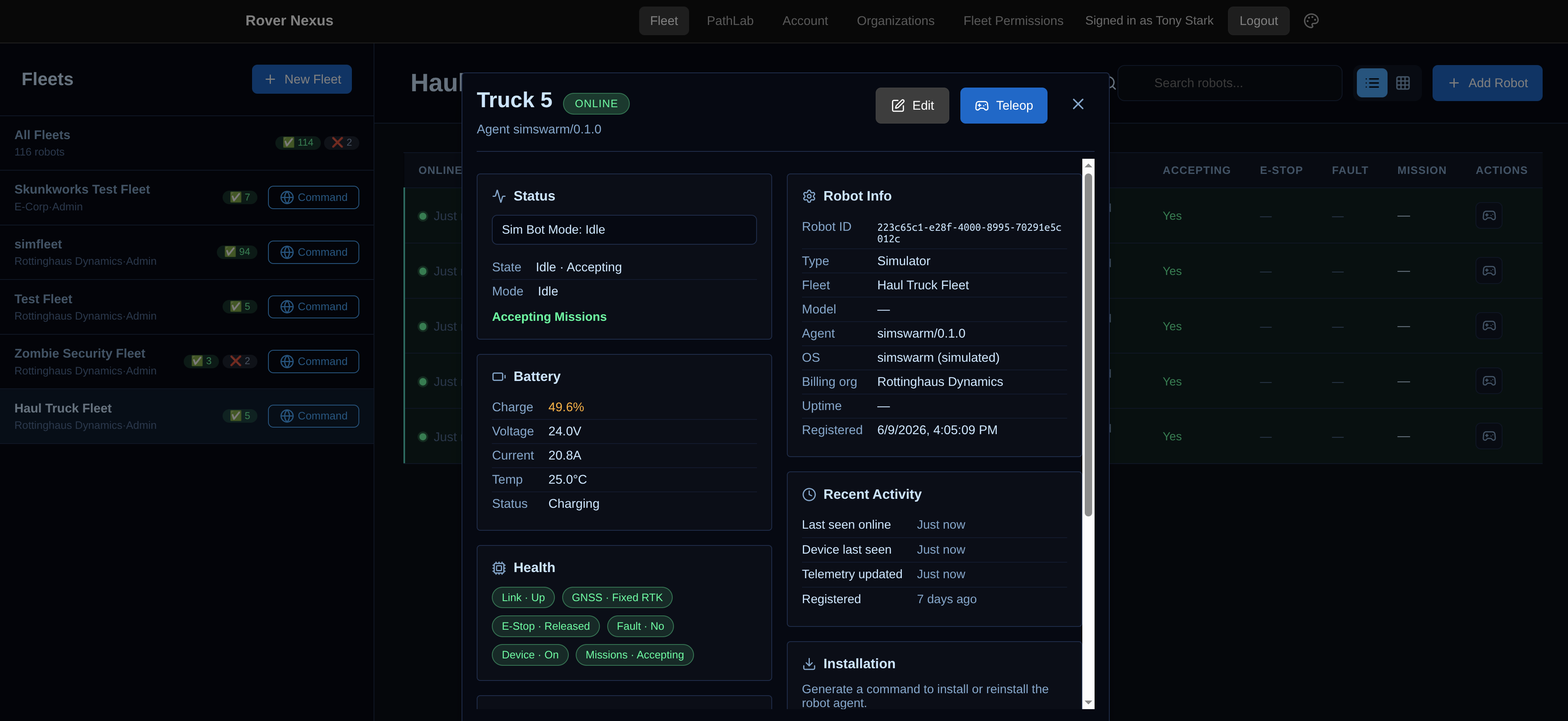Click the Logout button

point(1258,21)
